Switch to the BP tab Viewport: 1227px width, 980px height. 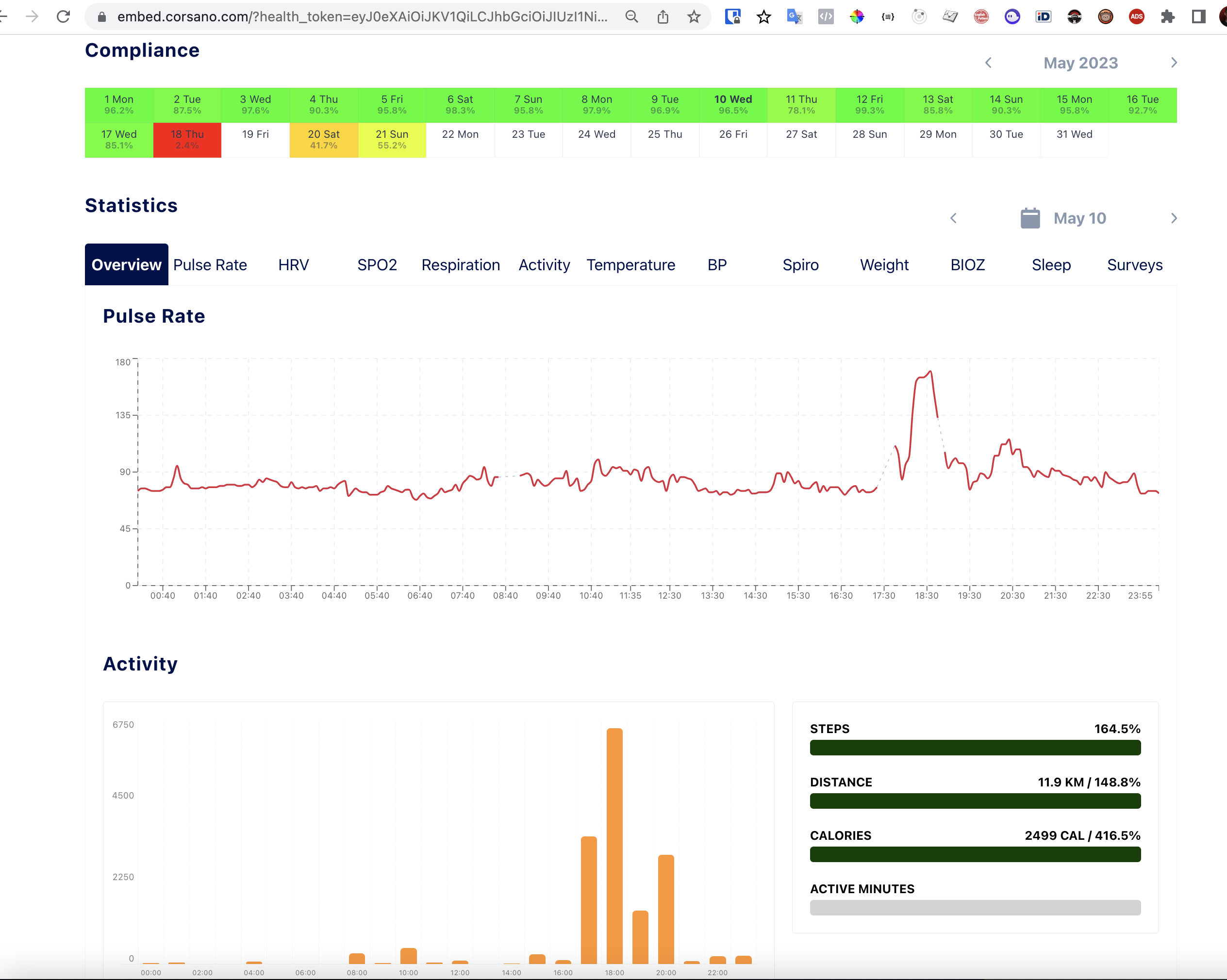point(717,264)
